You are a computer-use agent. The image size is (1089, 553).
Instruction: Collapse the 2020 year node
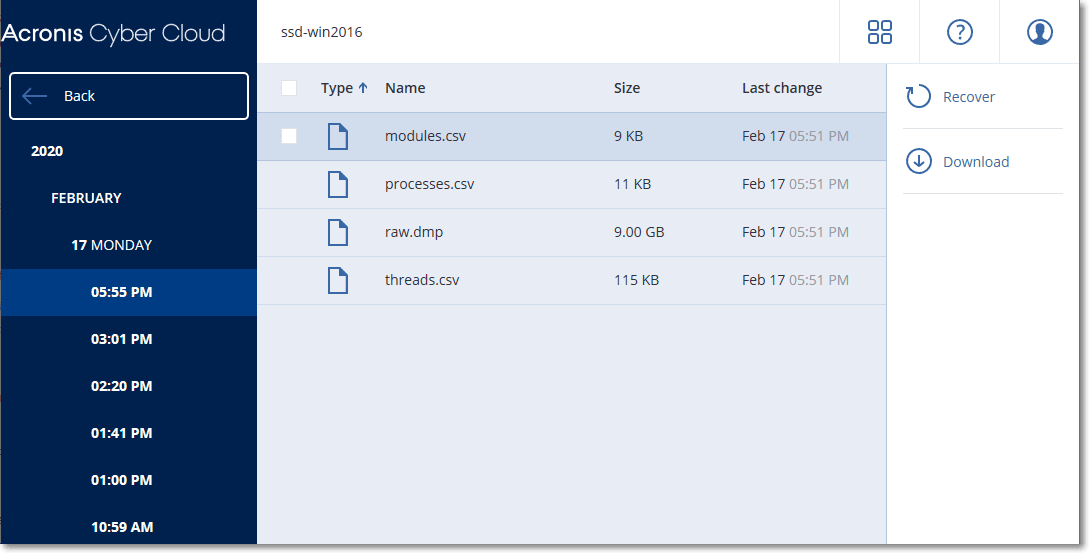(47, 151)
